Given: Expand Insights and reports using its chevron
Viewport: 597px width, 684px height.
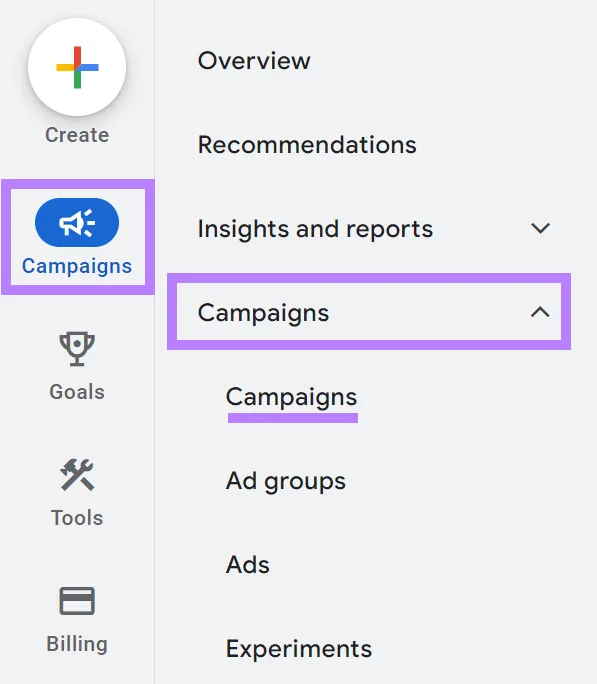Looking at the screenshot, I should coord(540,228).
